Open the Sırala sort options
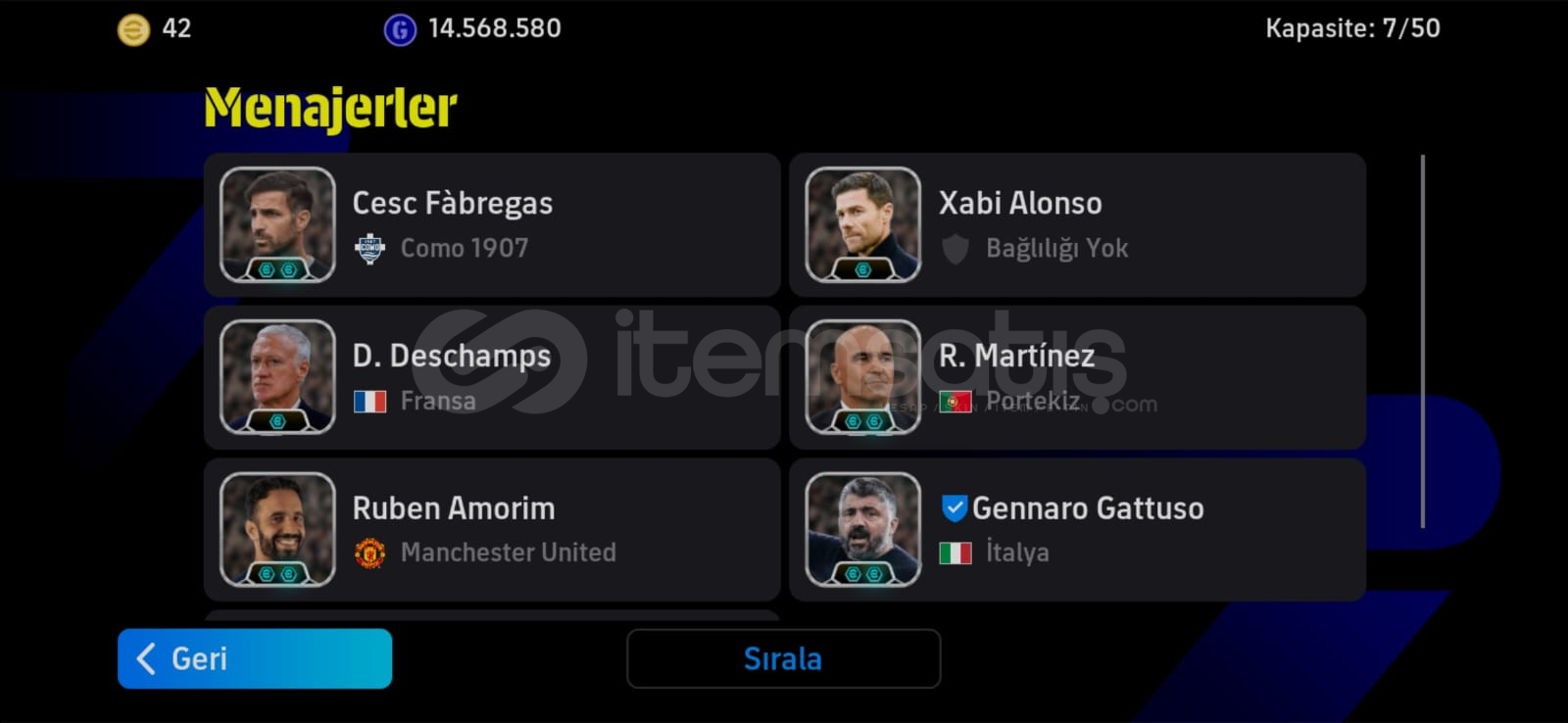 [x=783, y=658]
